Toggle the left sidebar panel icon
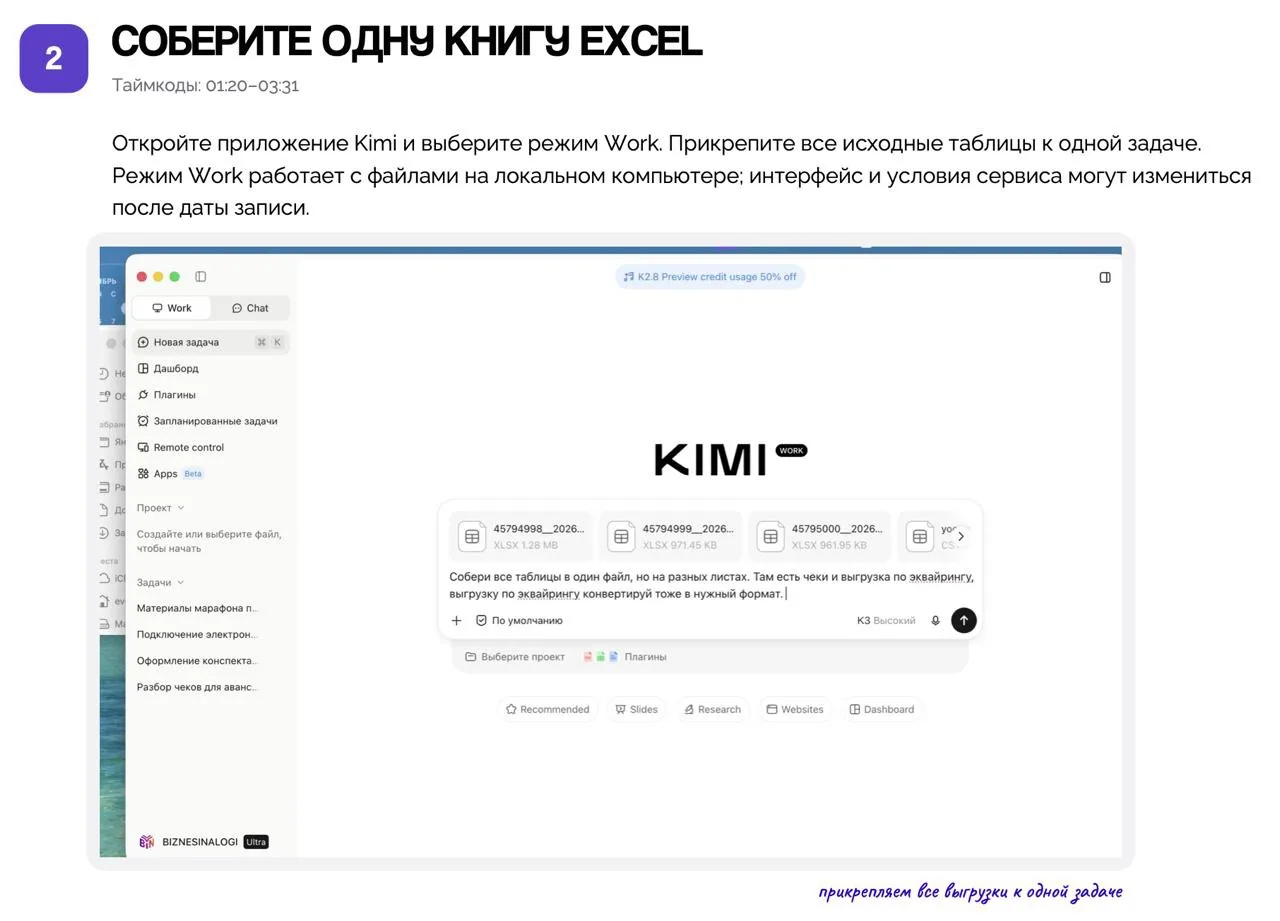The height and width of the screenshot is (921, 1280). pos(201,277)
